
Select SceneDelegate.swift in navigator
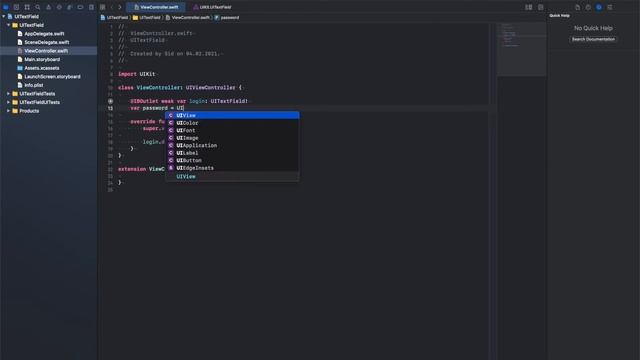[47, 42]
